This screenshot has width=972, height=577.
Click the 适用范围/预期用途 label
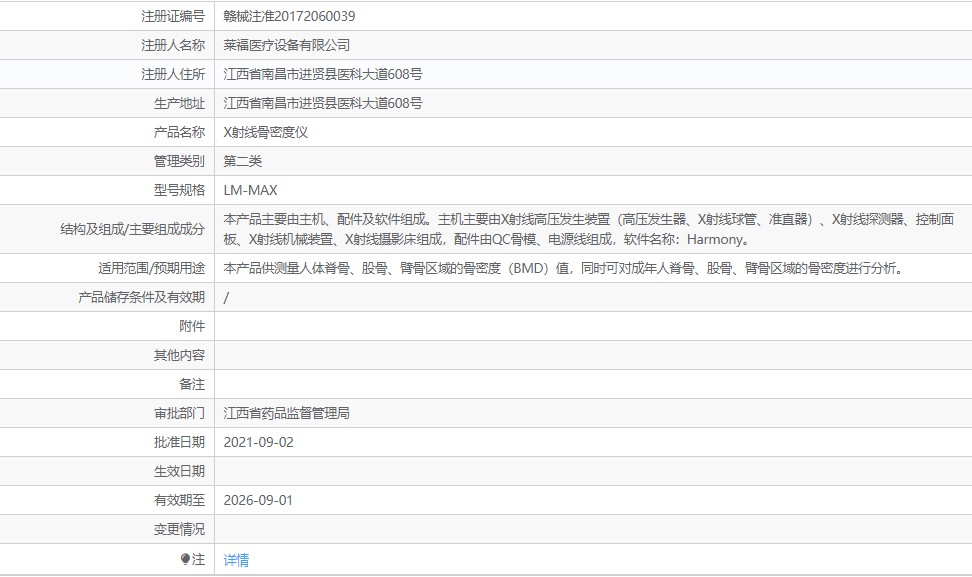click(x=151, y=268)
